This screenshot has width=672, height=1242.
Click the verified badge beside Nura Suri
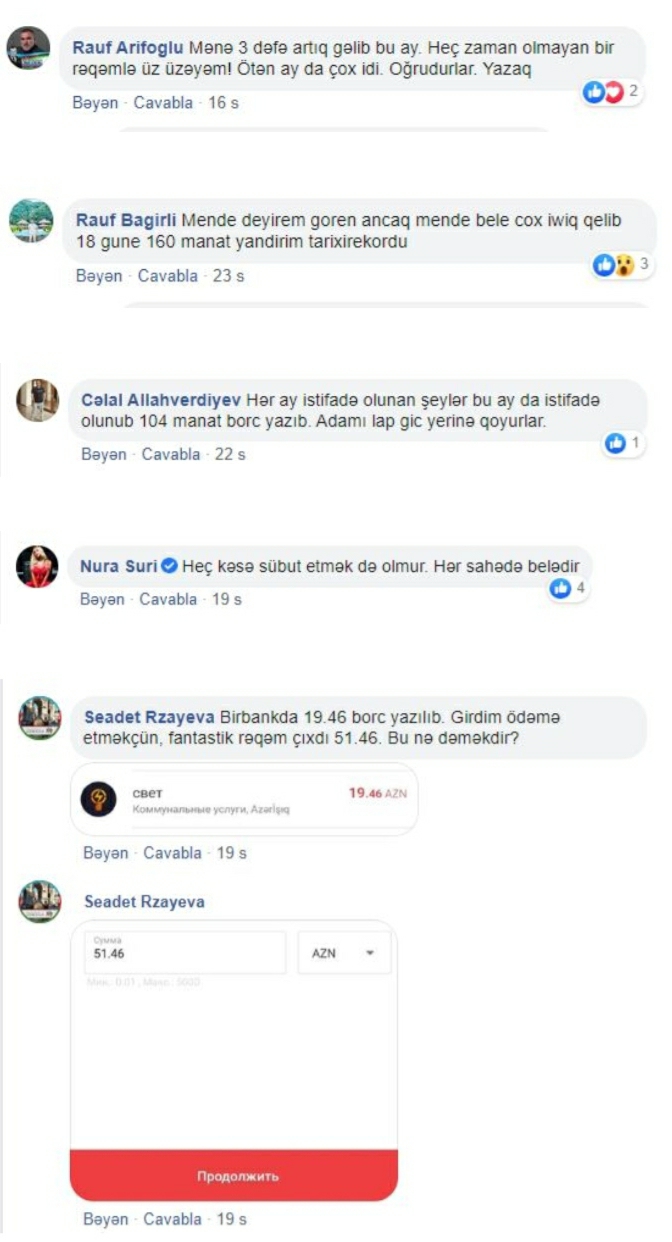[x=169, y=567]
